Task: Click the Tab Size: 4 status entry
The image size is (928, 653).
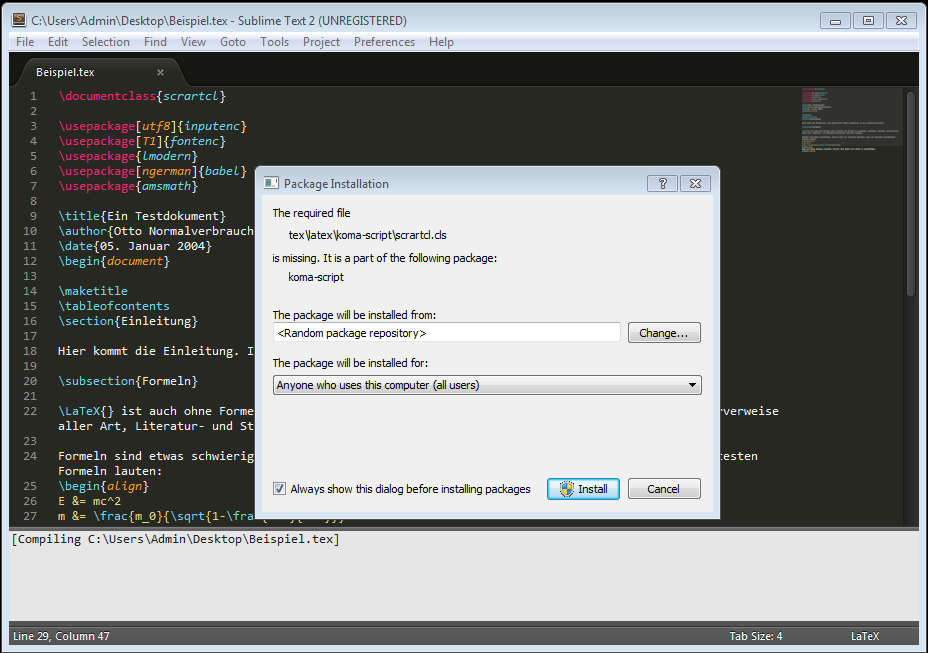Action: pyautogui.click(x=756, y=636)
